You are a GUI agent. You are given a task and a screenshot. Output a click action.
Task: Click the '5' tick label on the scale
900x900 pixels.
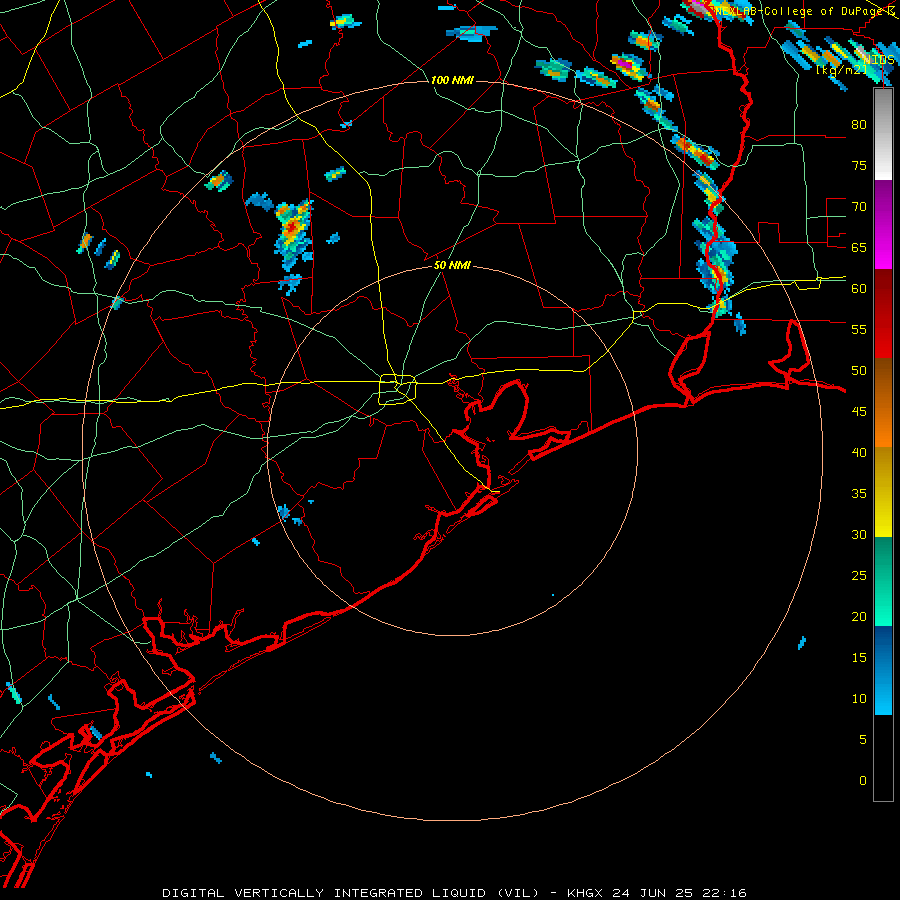click(x=863, y=740)
